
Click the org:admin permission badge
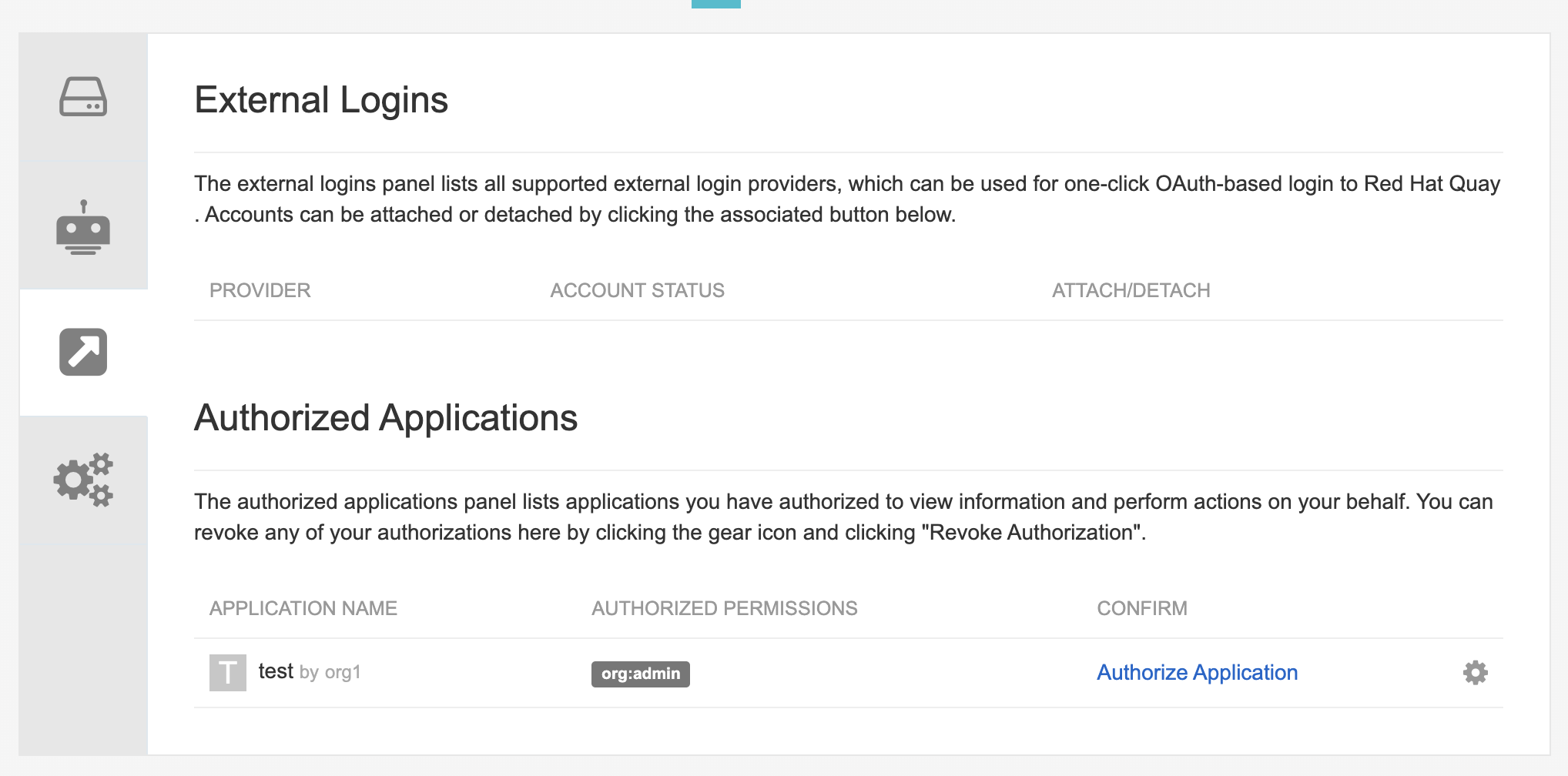(640, 674)
